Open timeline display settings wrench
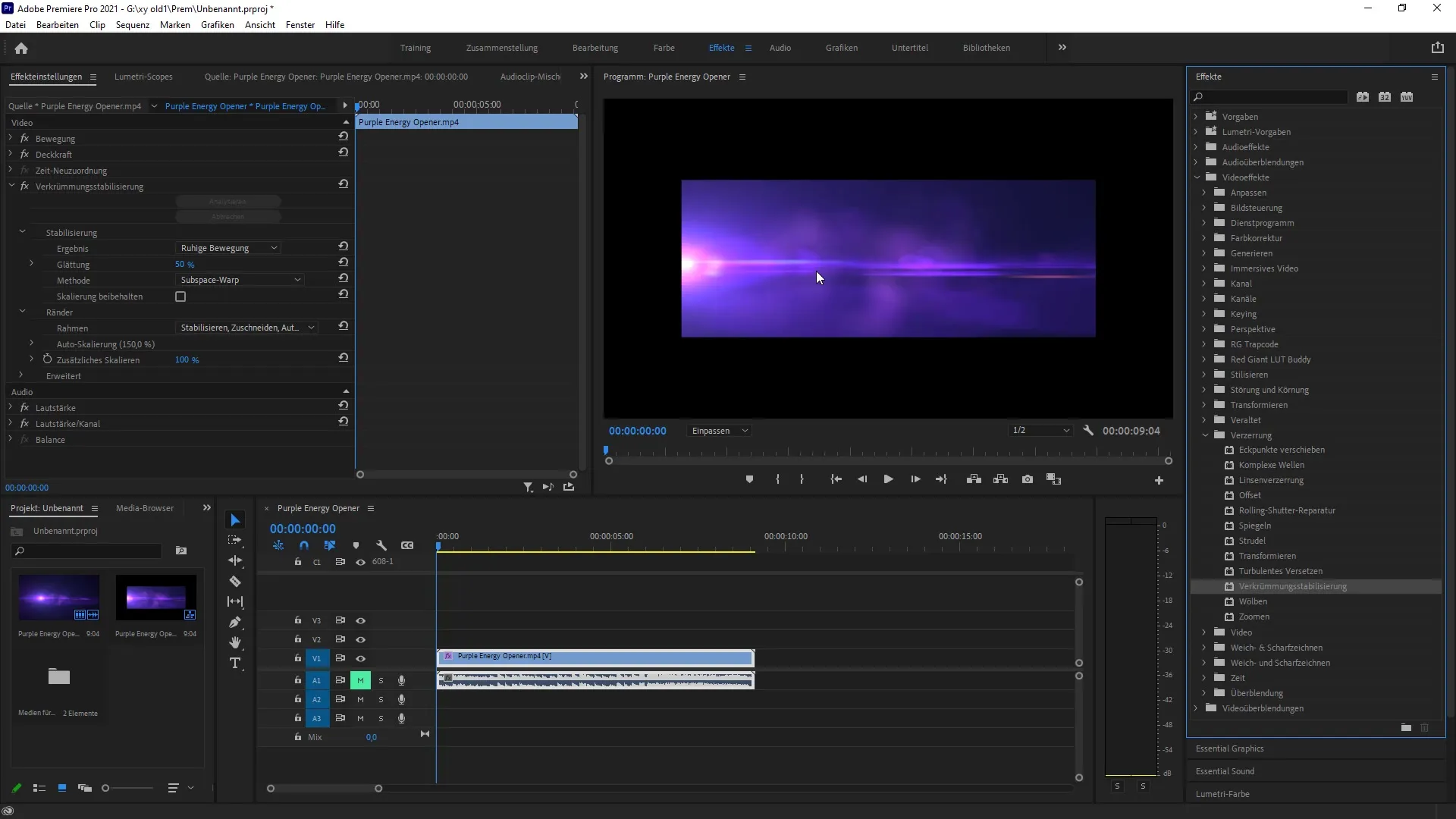Viewport: 1456px width, 819px height. click(x=381, y=545)
